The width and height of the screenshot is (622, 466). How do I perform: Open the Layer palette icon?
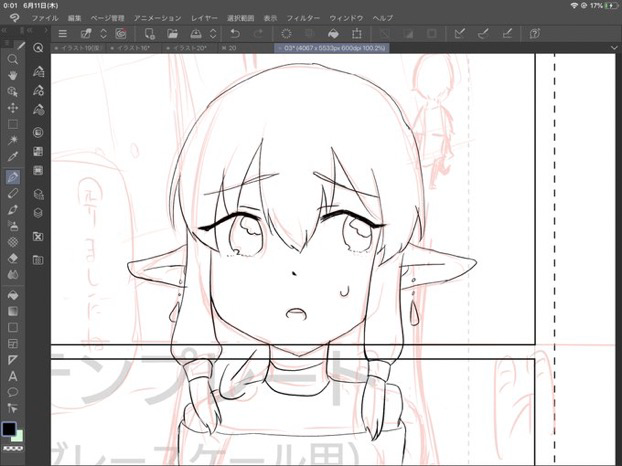pyautogui.click(x=38, y=213)
